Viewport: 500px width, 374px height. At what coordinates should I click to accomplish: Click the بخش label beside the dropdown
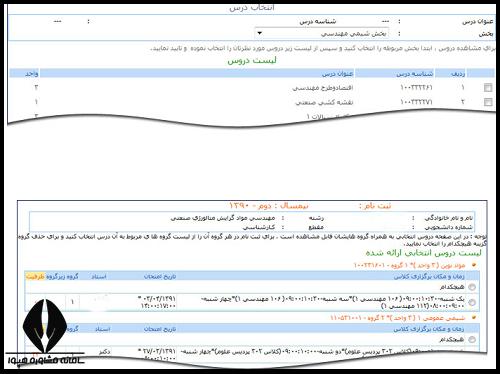pyautogui.click(x=486, y=34)
